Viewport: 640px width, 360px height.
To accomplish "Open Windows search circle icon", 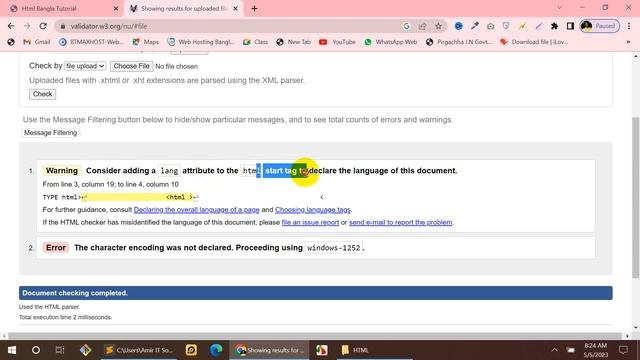I will [x=36, y=350].
